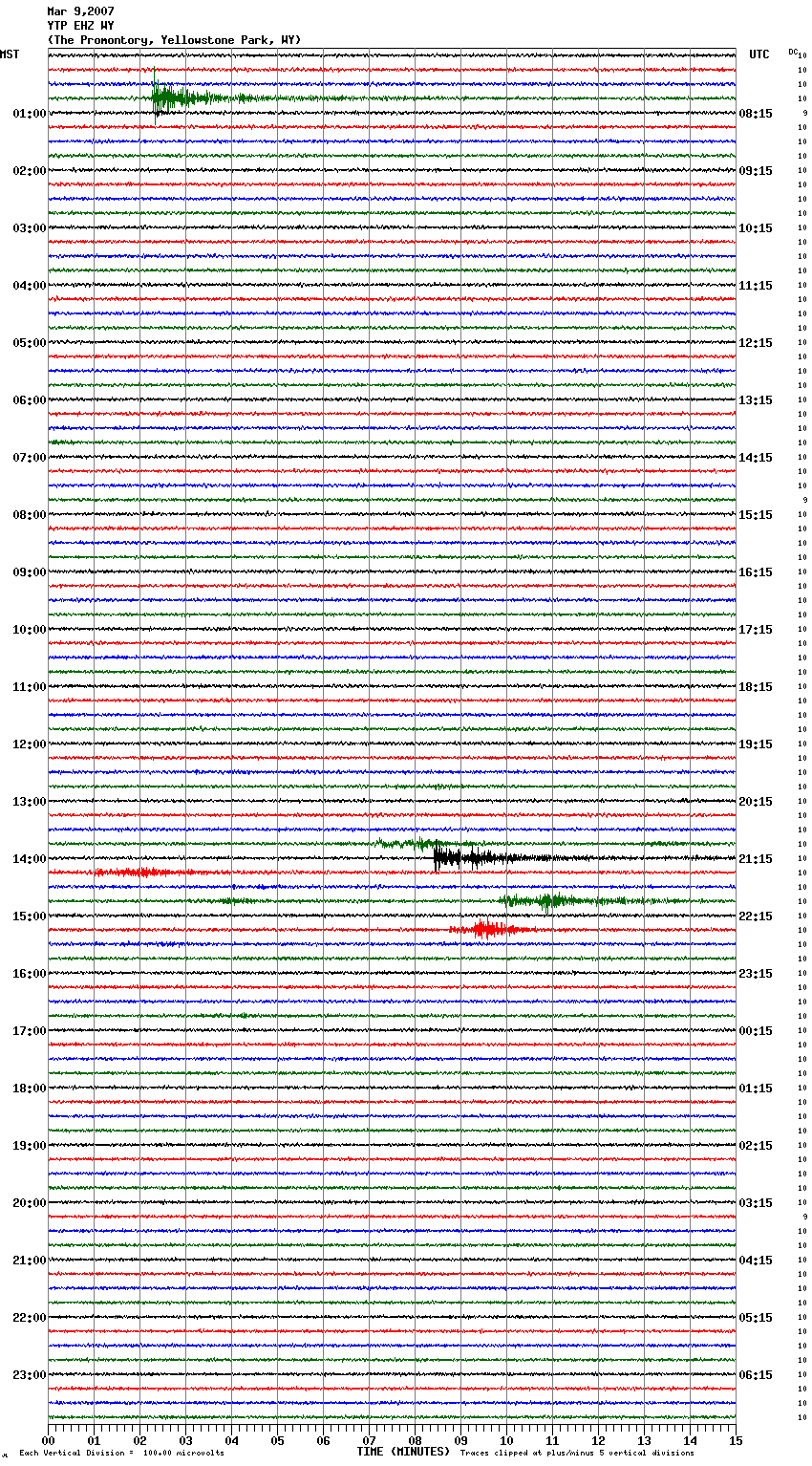The width and height of the screenshot is (812, 1466).
Task: Click the 04:15 UTC time label
Action: pos(756,1261)
